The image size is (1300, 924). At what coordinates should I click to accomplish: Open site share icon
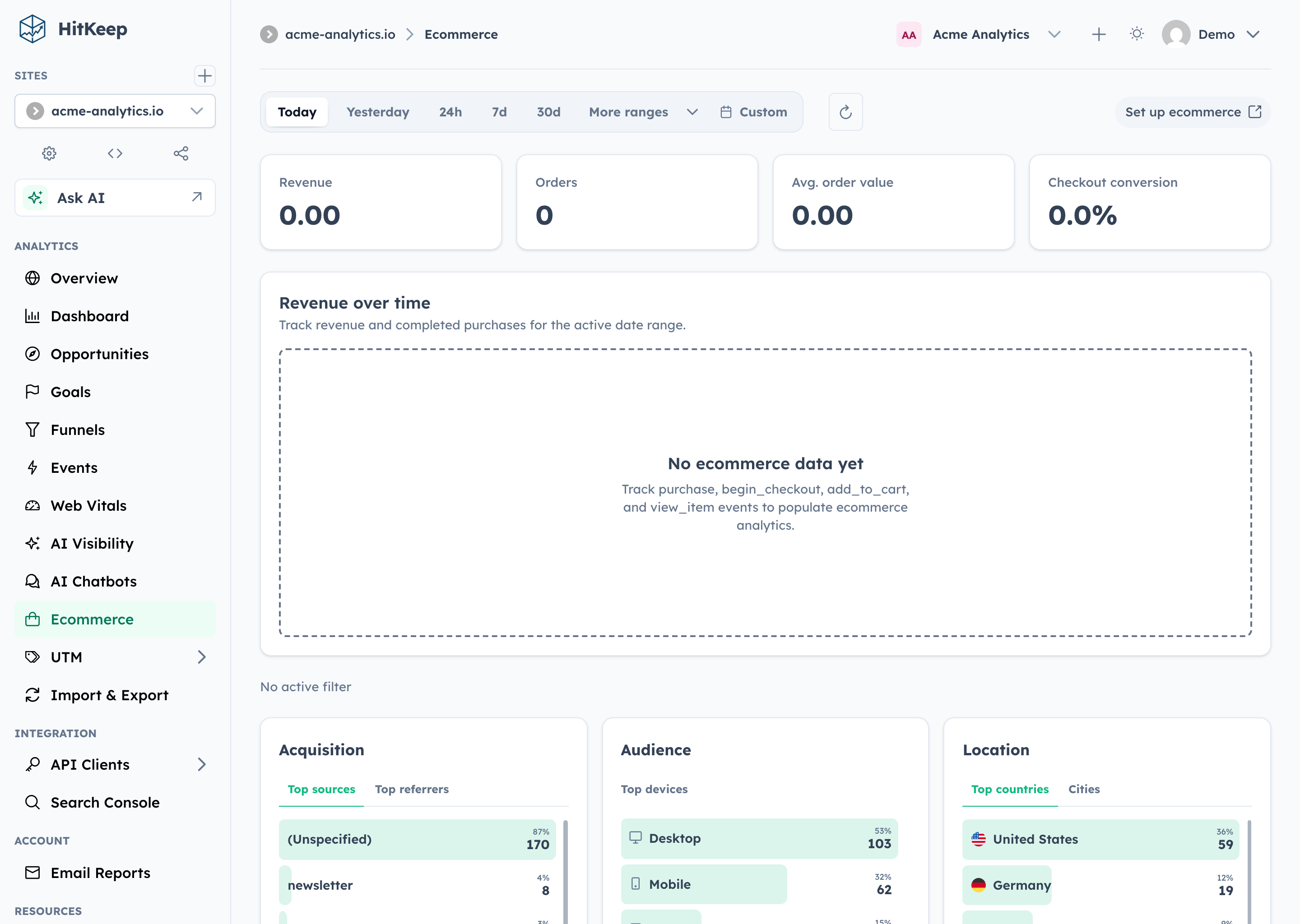click(x=181, y=153)
